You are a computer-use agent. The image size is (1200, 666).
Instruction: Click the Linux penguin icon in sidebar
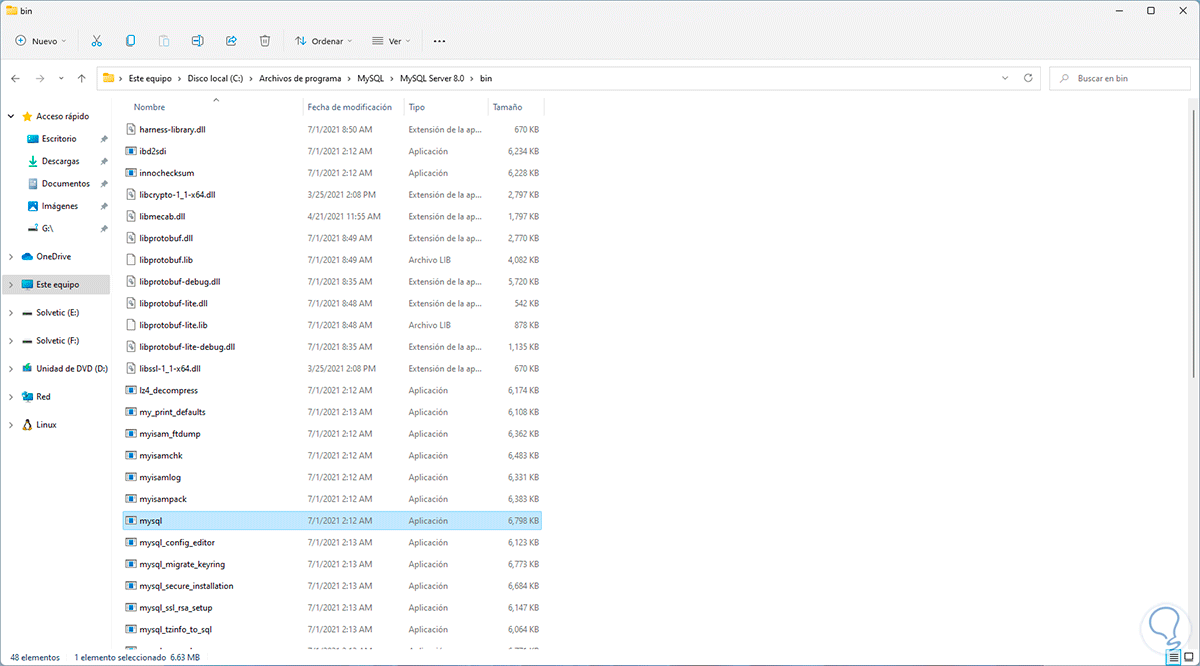[x=27, y=425]
